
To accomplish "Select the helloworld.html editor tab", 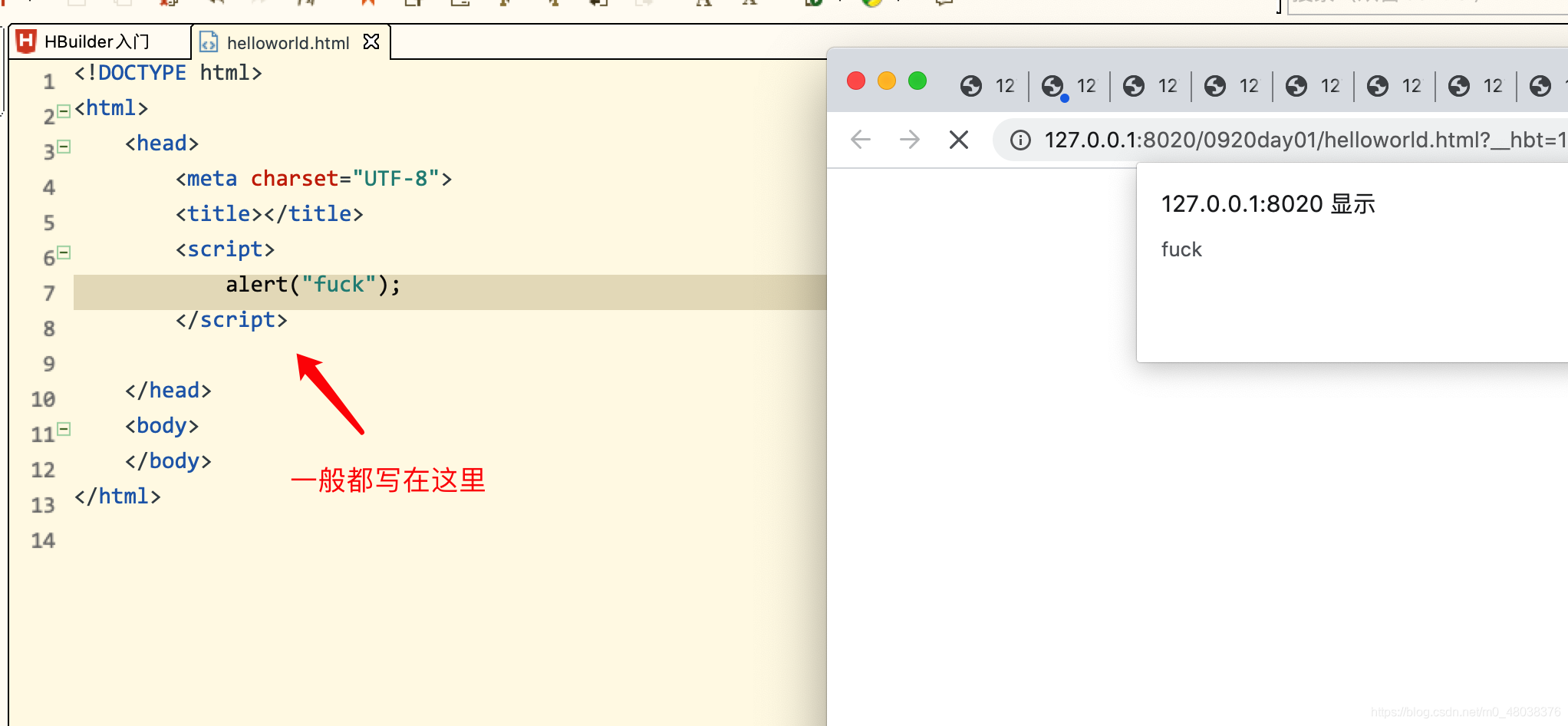I will pos(288,42).
